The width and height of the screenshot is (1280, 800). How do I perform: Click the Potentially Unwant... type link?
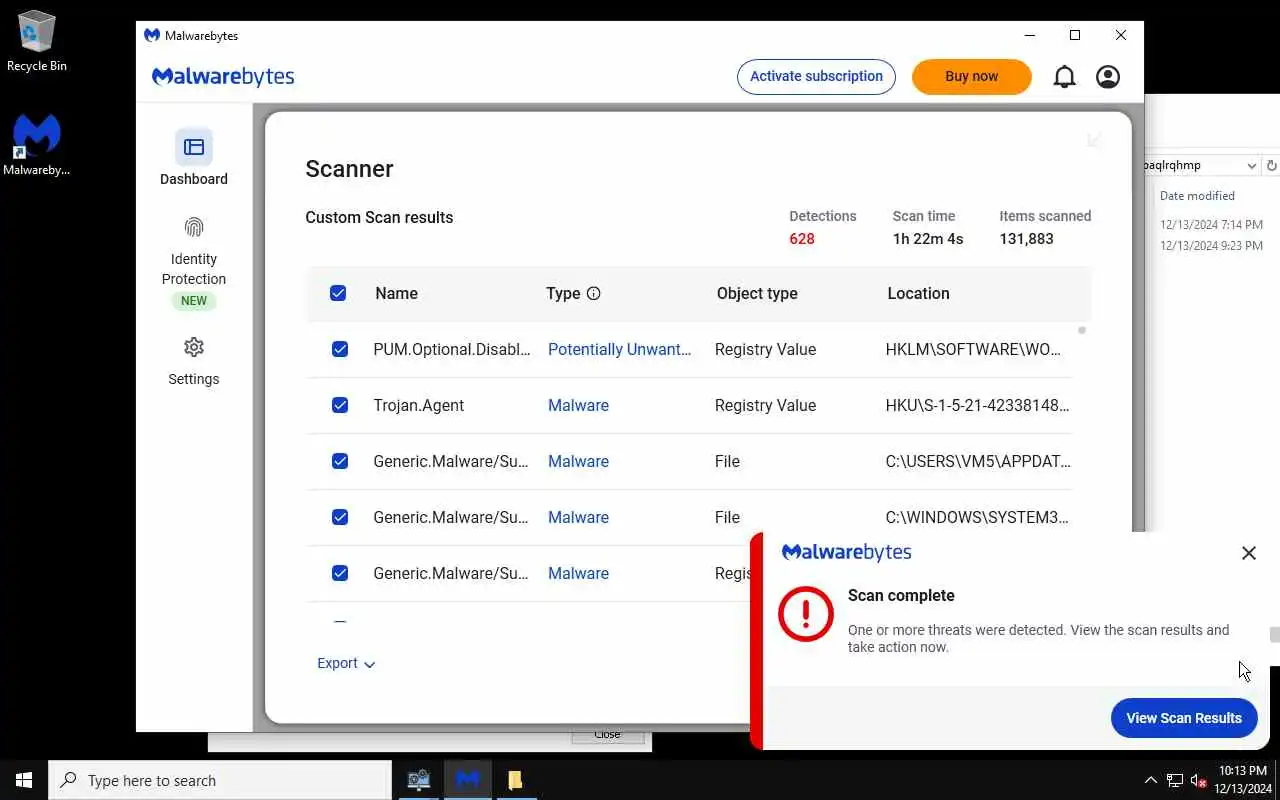tap(619, 349)
